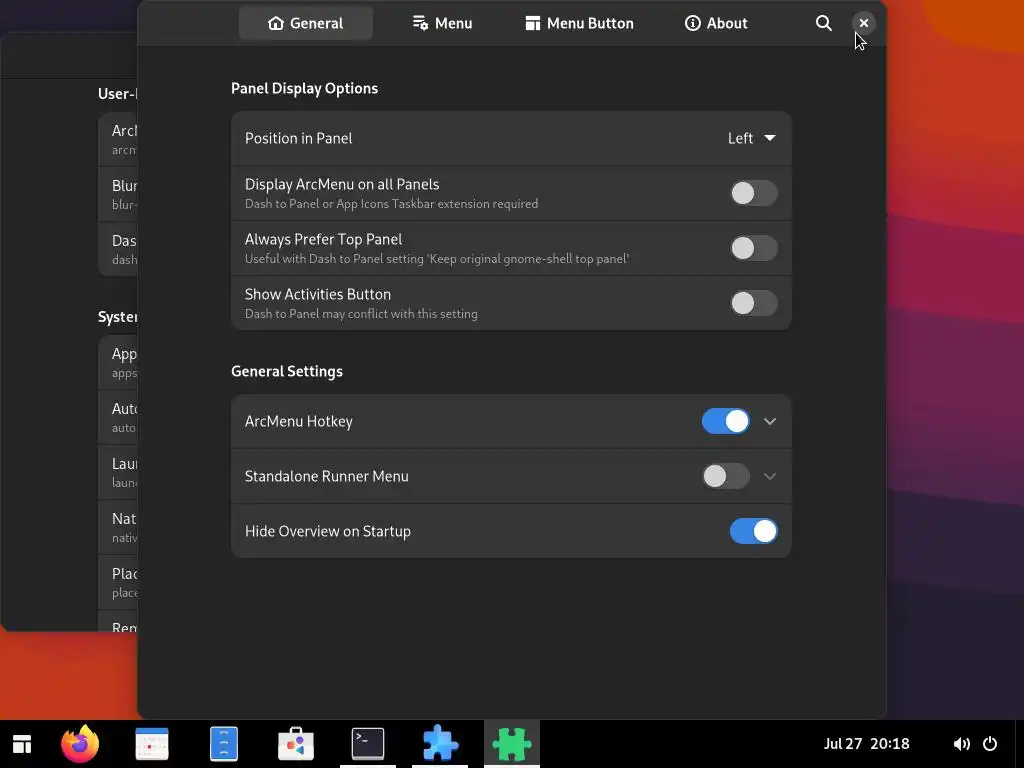This screenshot has height=768, width=1024.
Task: Expand the ArcMenu Hotkey options chevron
Action: (770, 421)
